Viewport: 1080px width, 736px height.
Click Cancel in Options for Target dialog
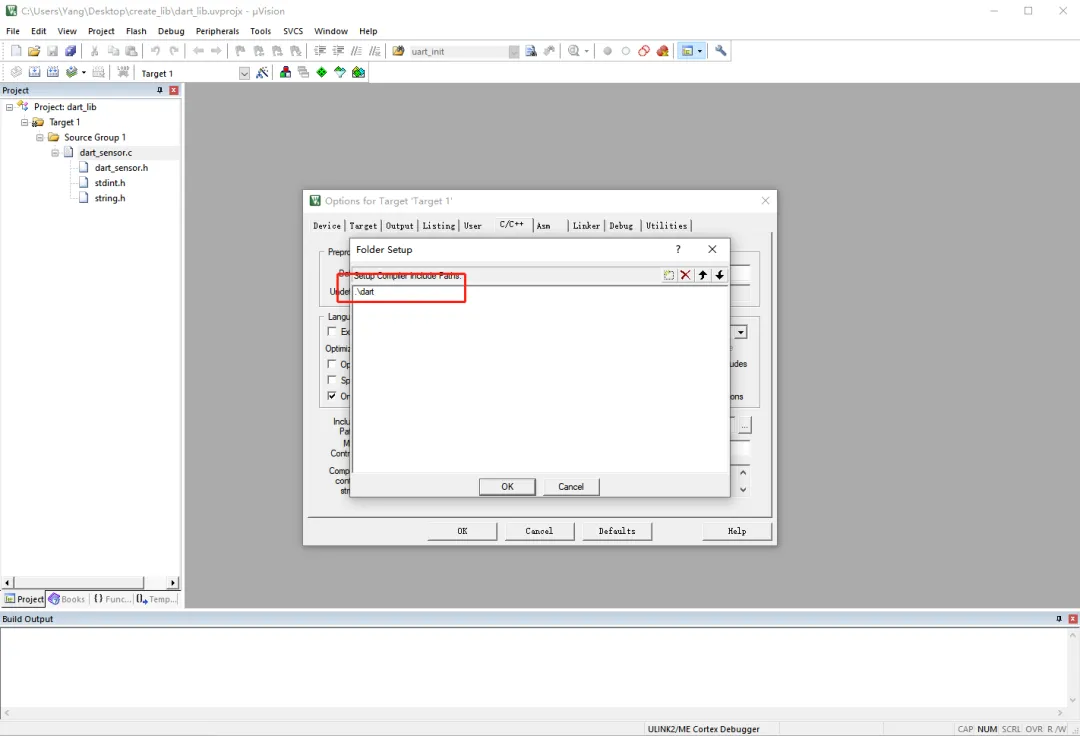click(539, 531)
